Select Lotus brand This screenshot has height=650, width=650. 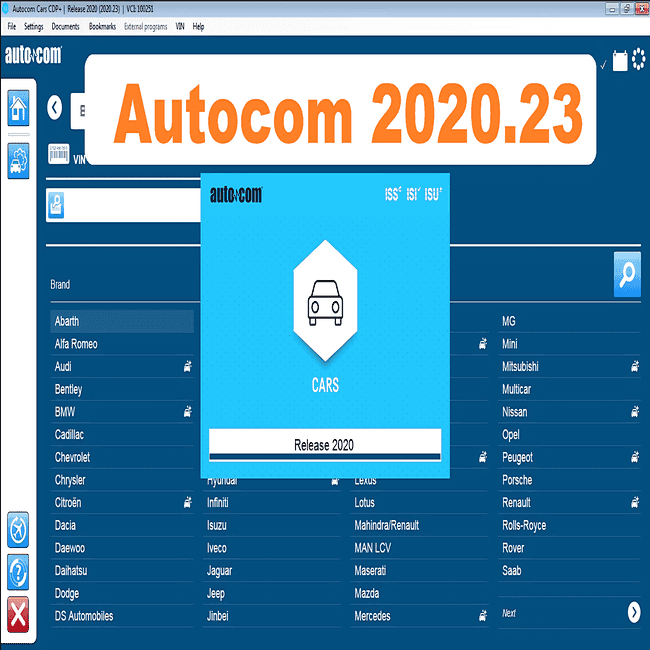tap(420, 502)
